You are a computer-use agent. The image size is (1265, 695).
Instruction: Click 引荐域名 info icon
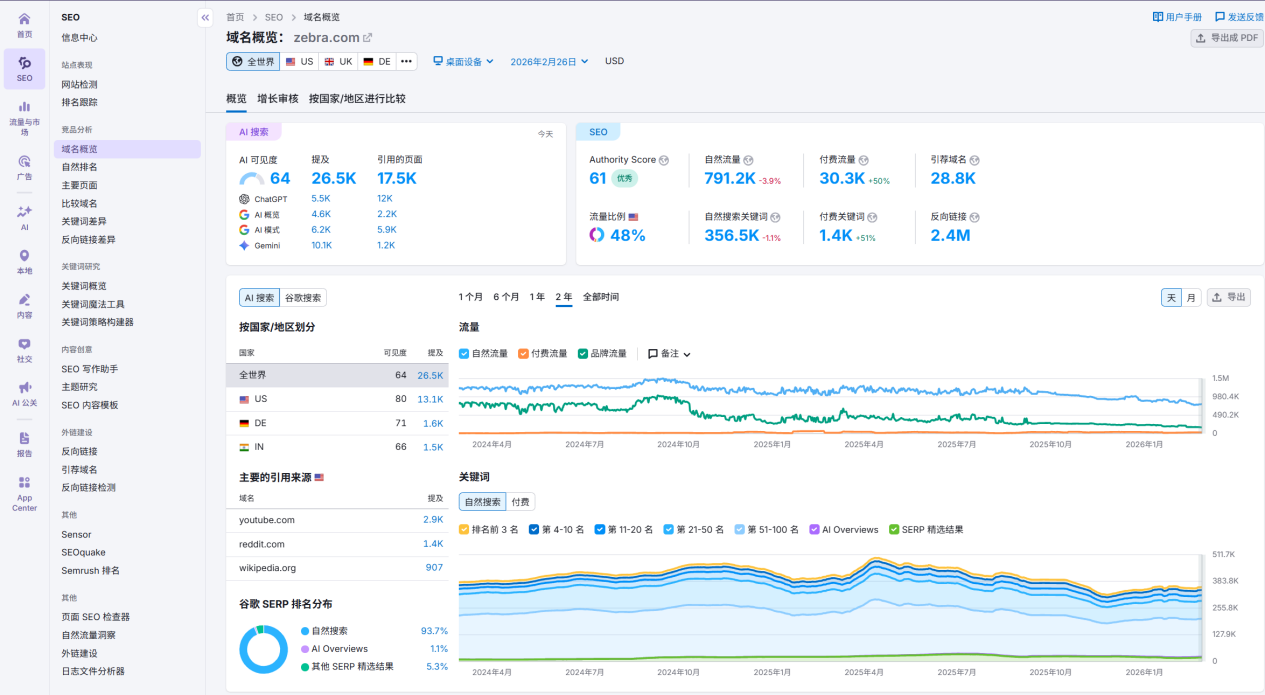pos(974,160)
